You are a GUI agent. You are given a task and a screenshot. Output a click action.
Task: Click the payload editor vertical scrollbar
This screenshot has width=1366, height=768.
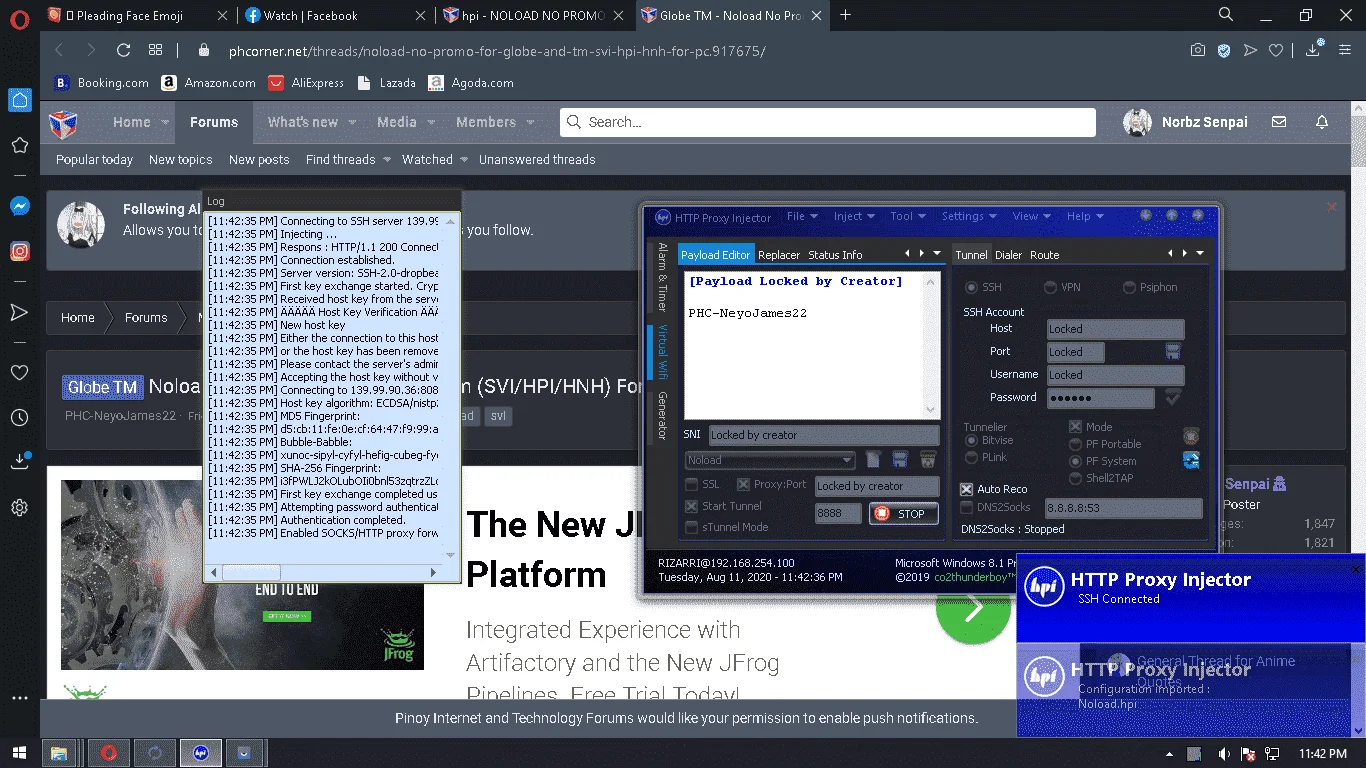933,345
